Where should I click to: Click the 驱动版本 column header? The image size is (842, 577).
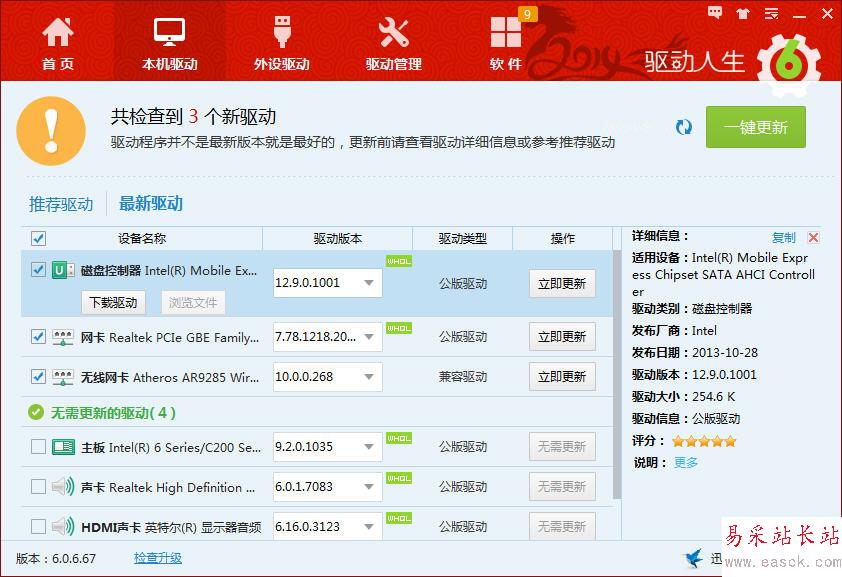338,239
